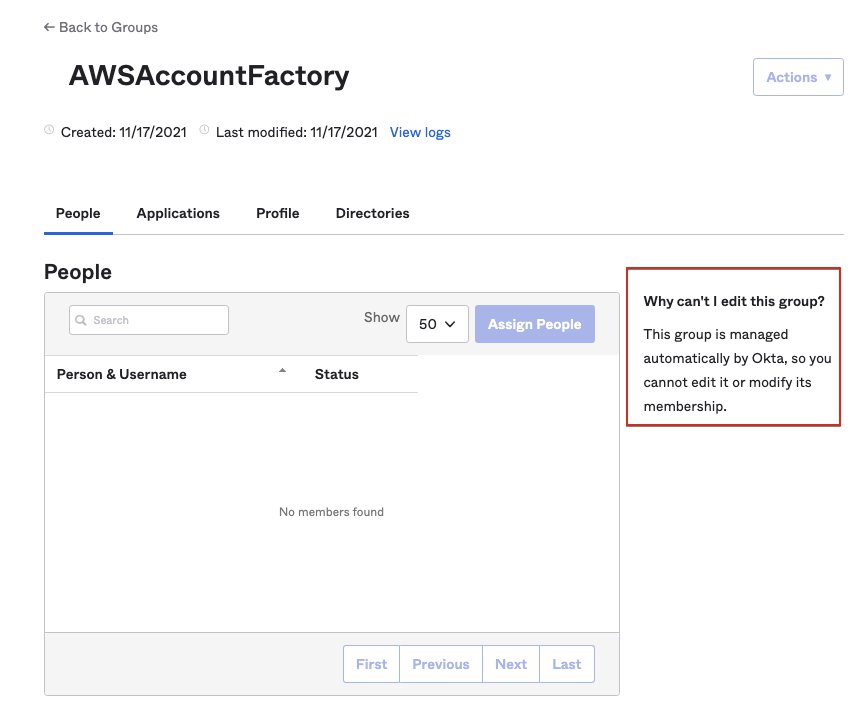
Task: Click the clock icon beside Last modified
Action: (x=204, y=130)
